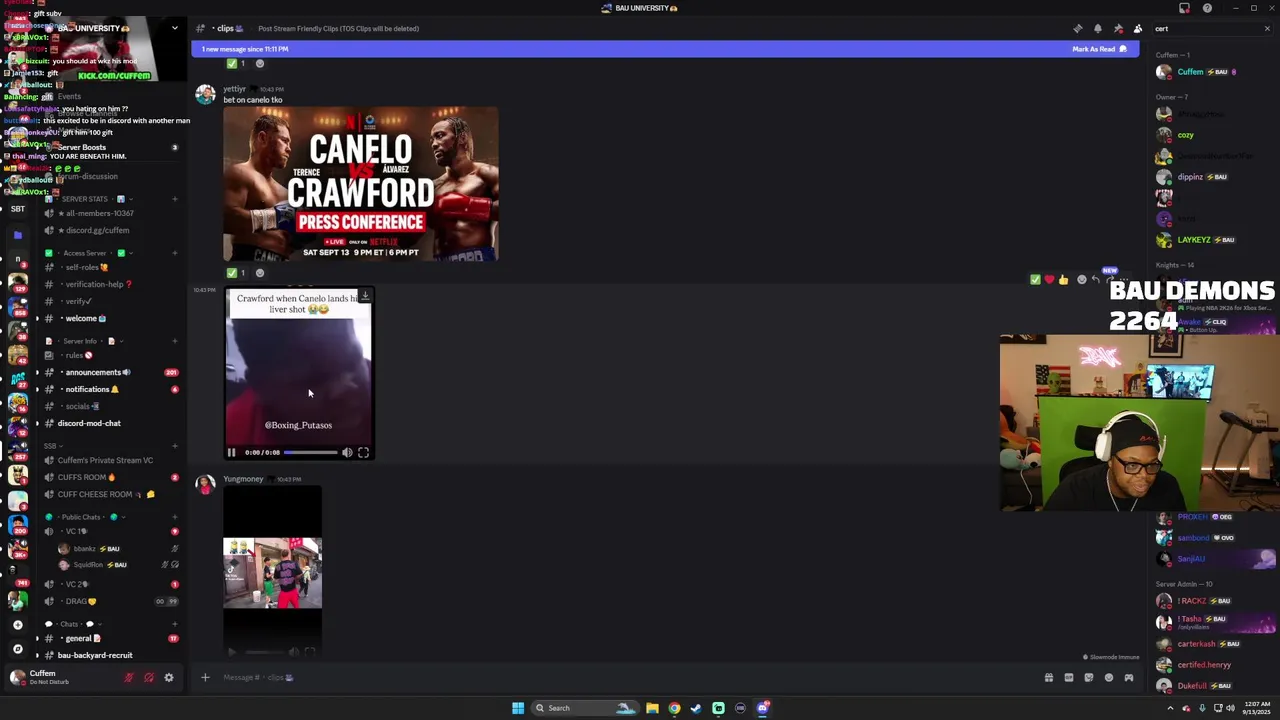Image resolution: width=1280 pixels, height=720 pixels.
Task: Collapse the Chats category
Action: [72, 624]
